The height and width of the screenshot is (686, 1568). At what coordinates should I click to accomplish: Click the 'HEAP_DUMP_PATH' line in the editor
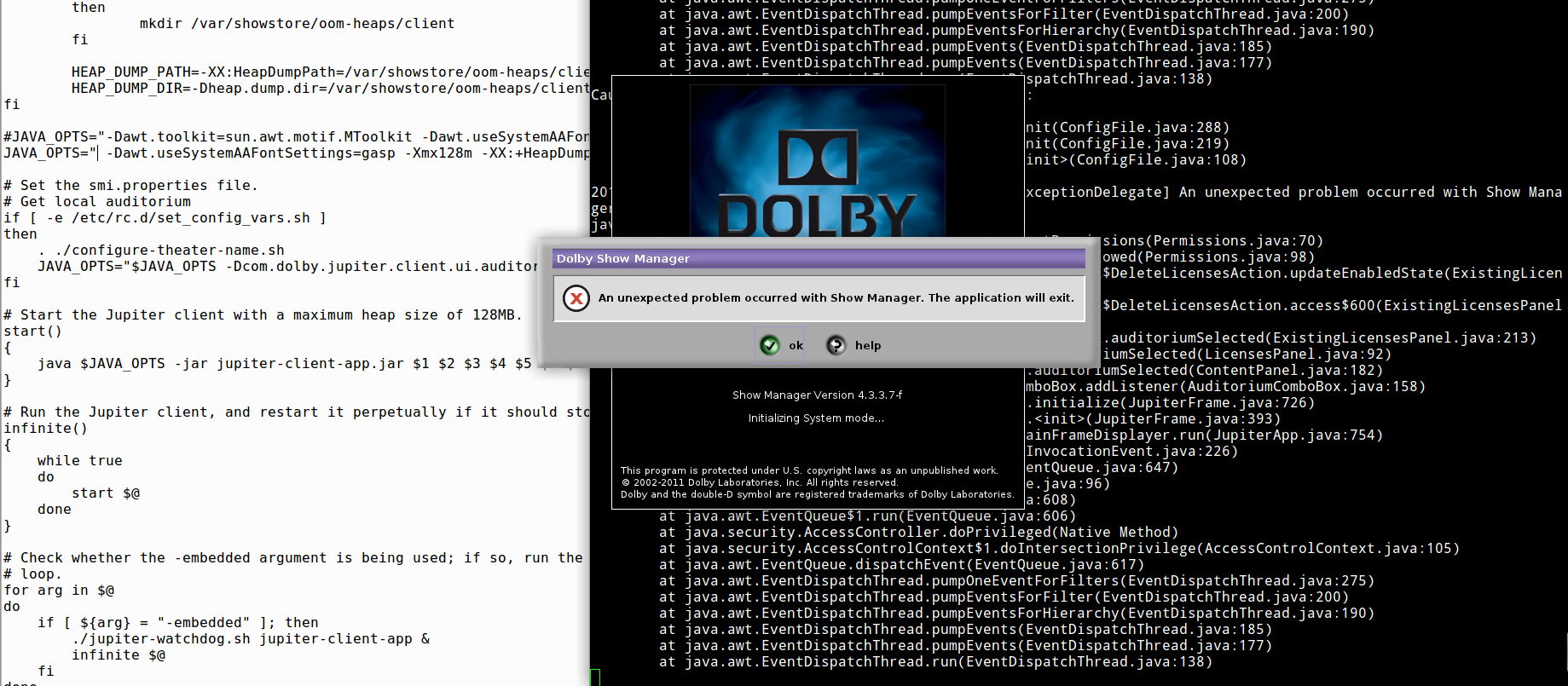click(330, 72)
